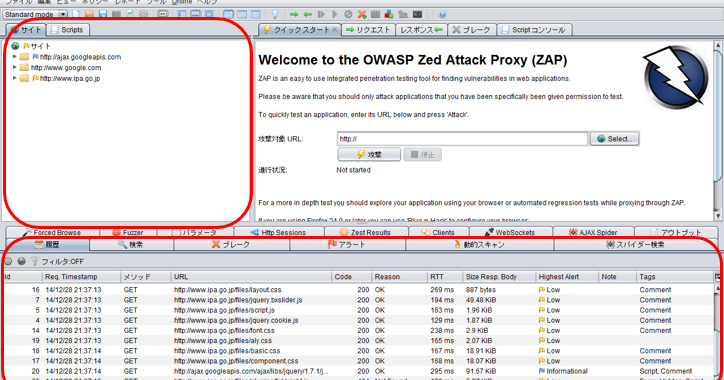Click the new session document icon

click(76, 14)
